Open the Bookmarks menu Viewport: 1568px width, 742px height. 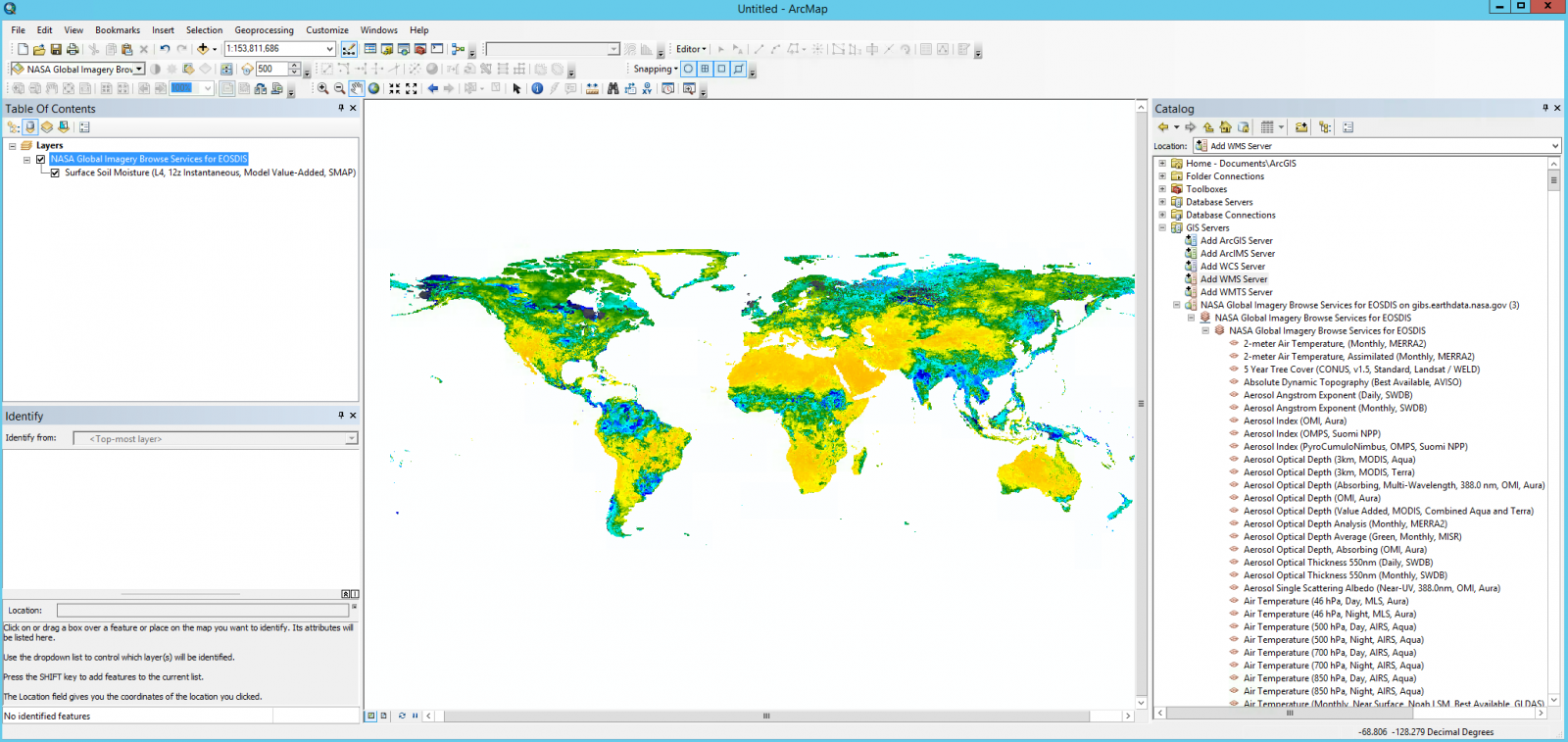tap(118, 30)
